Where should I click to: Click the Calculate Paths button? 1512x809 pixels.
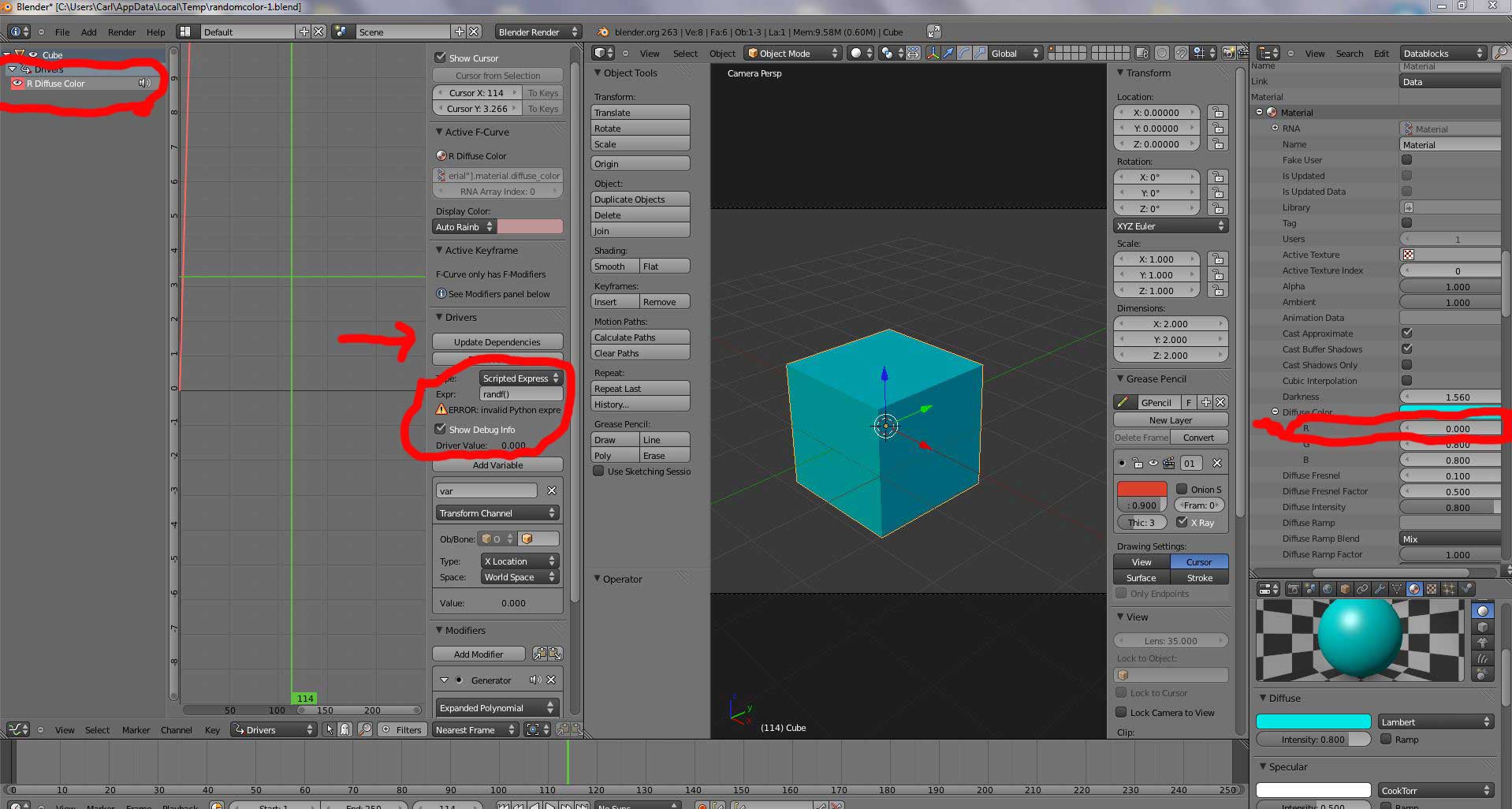(x=640, y=337)
